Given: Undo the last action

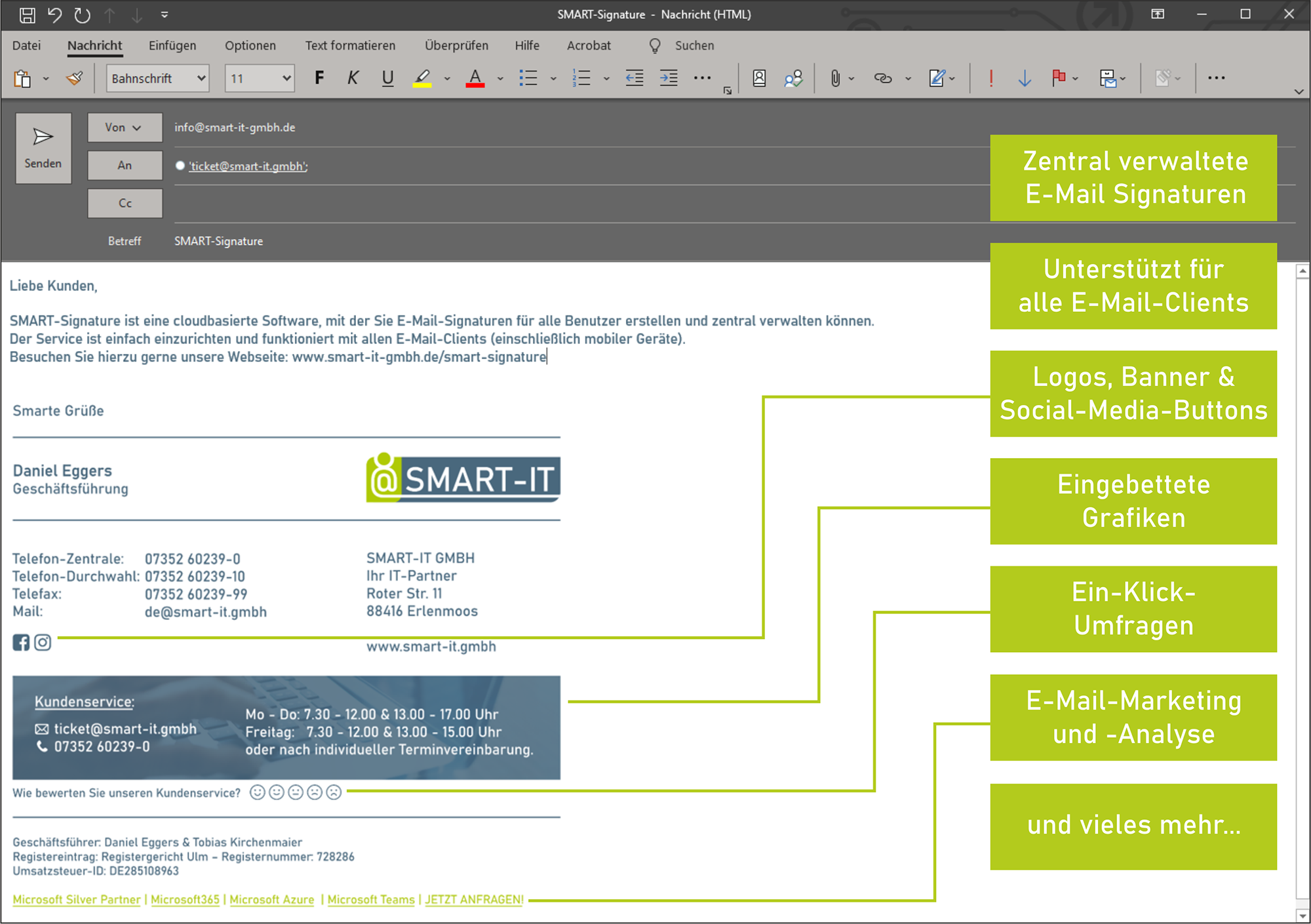Looking at the screenshot, I should pos(55,14).
